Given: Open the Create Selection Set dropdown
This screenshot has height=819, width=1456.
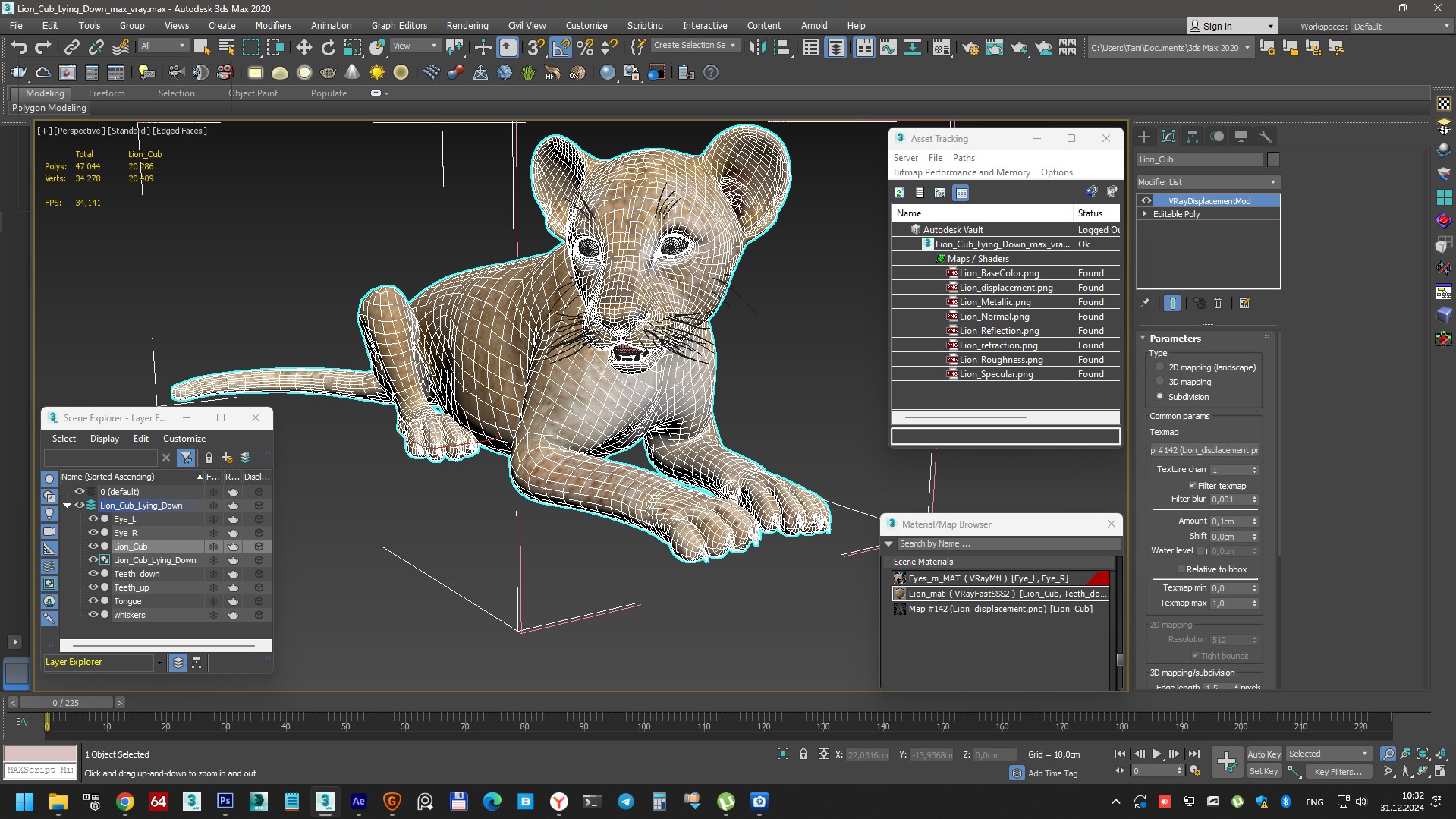Looking at the screenshot, I should pyautogui.click(x=695, y=46).
